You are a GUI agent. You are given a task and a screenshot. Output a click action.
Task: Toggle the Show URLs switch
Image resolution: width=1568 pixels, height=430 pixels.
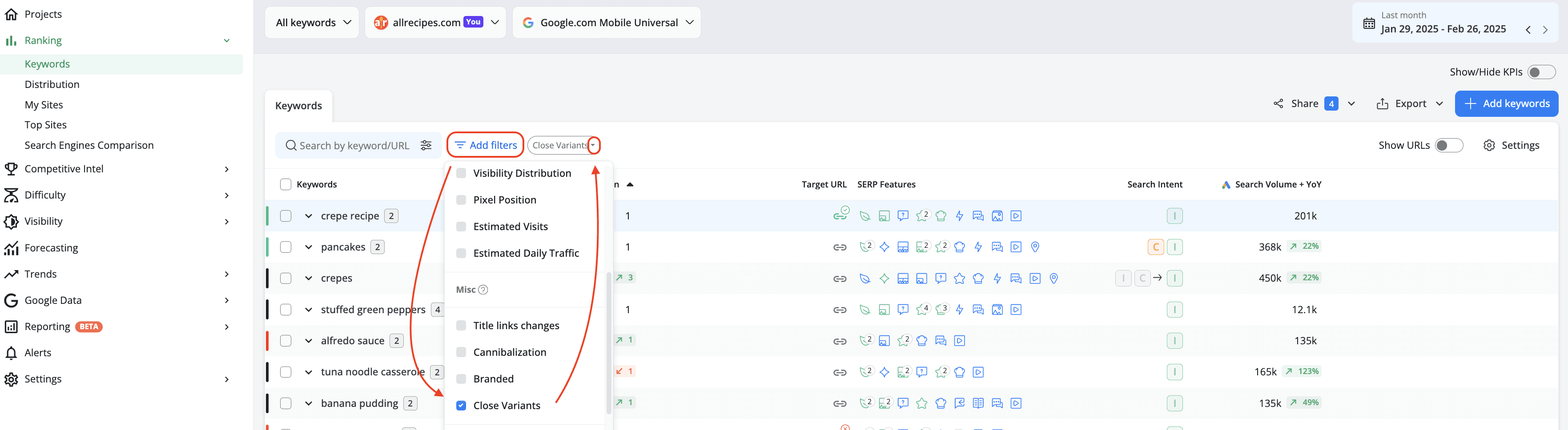tap(1449, 145)
